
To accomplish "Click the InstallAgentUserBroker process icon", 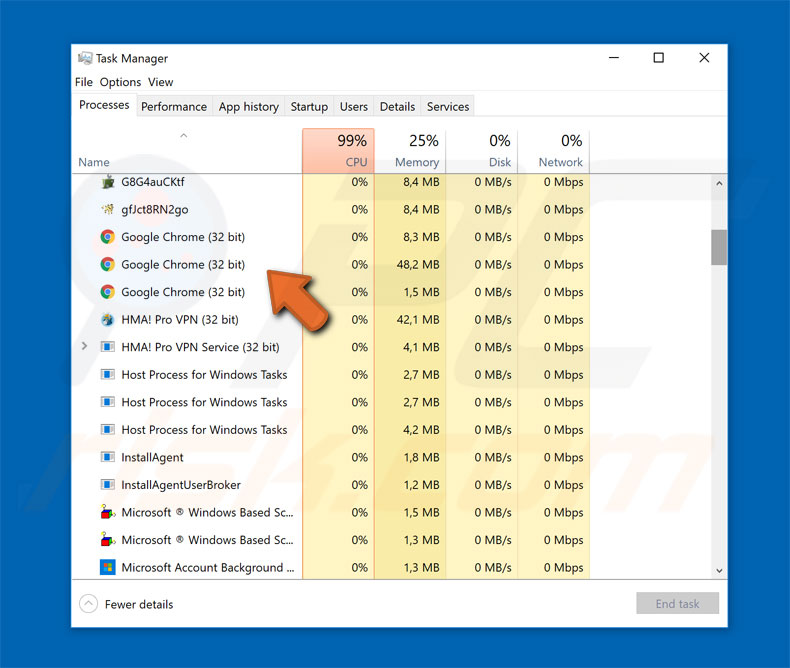I will pos(108,485).
